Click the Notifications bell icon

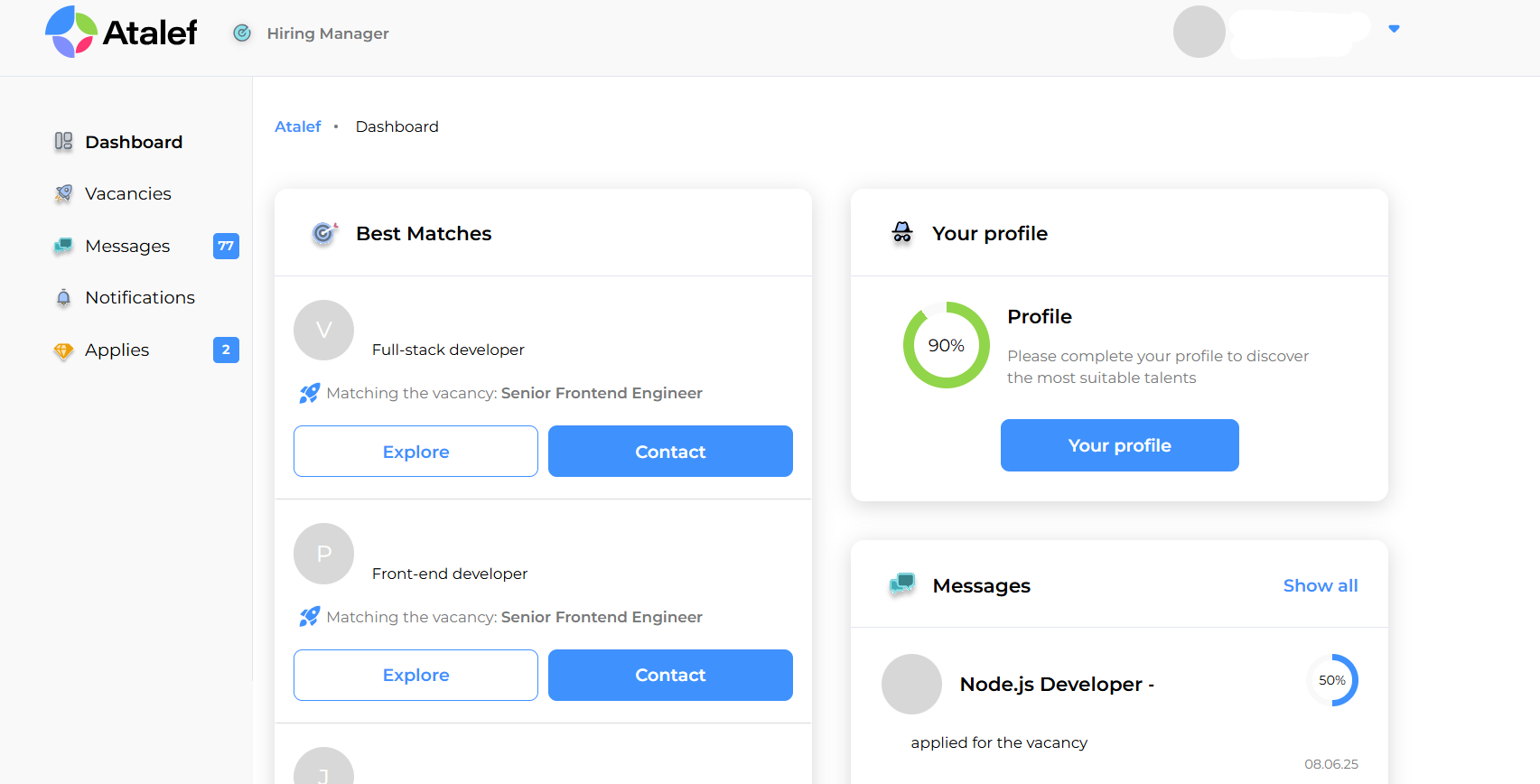(63, 298)
